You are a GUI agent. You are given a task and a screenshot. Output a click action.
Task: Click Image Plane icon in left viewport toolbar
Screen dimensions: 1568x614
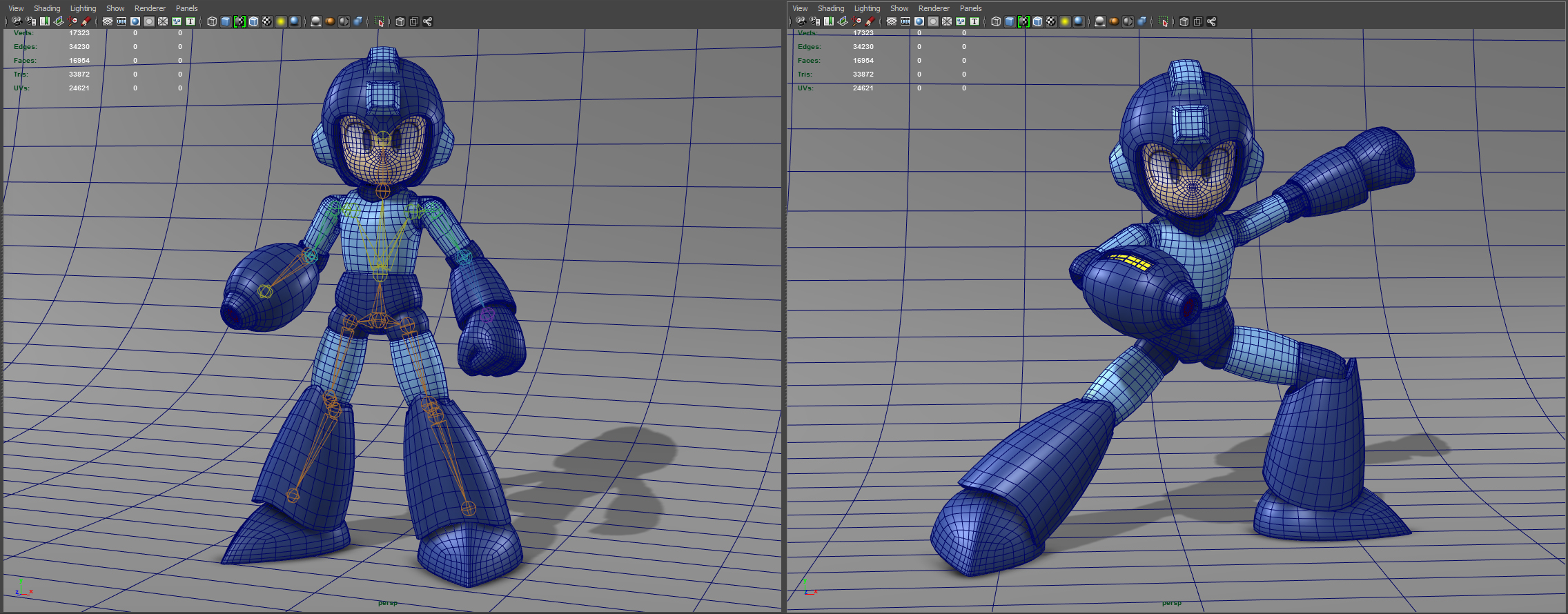[x=59, y=21]
